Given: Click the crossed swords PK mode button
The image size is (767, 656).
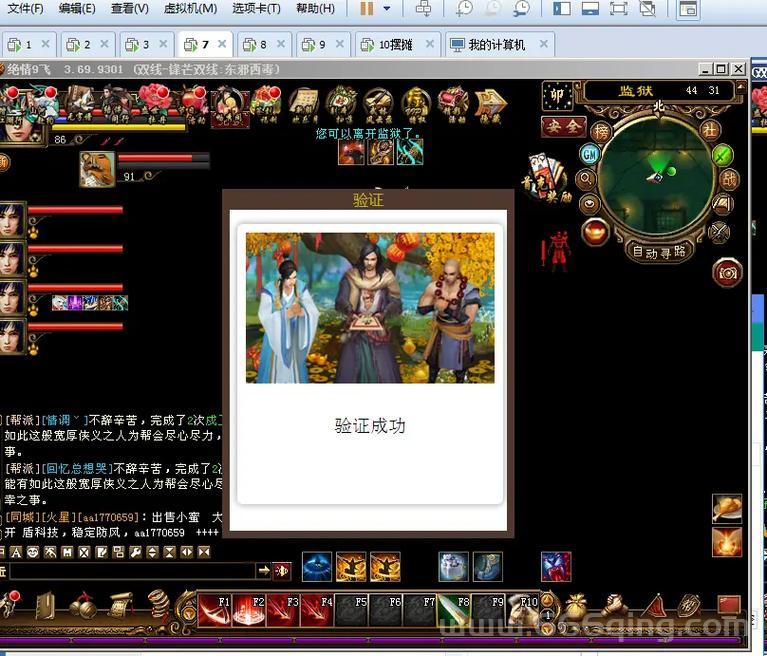Looking at the screenshot, I should tap(719, 231).
